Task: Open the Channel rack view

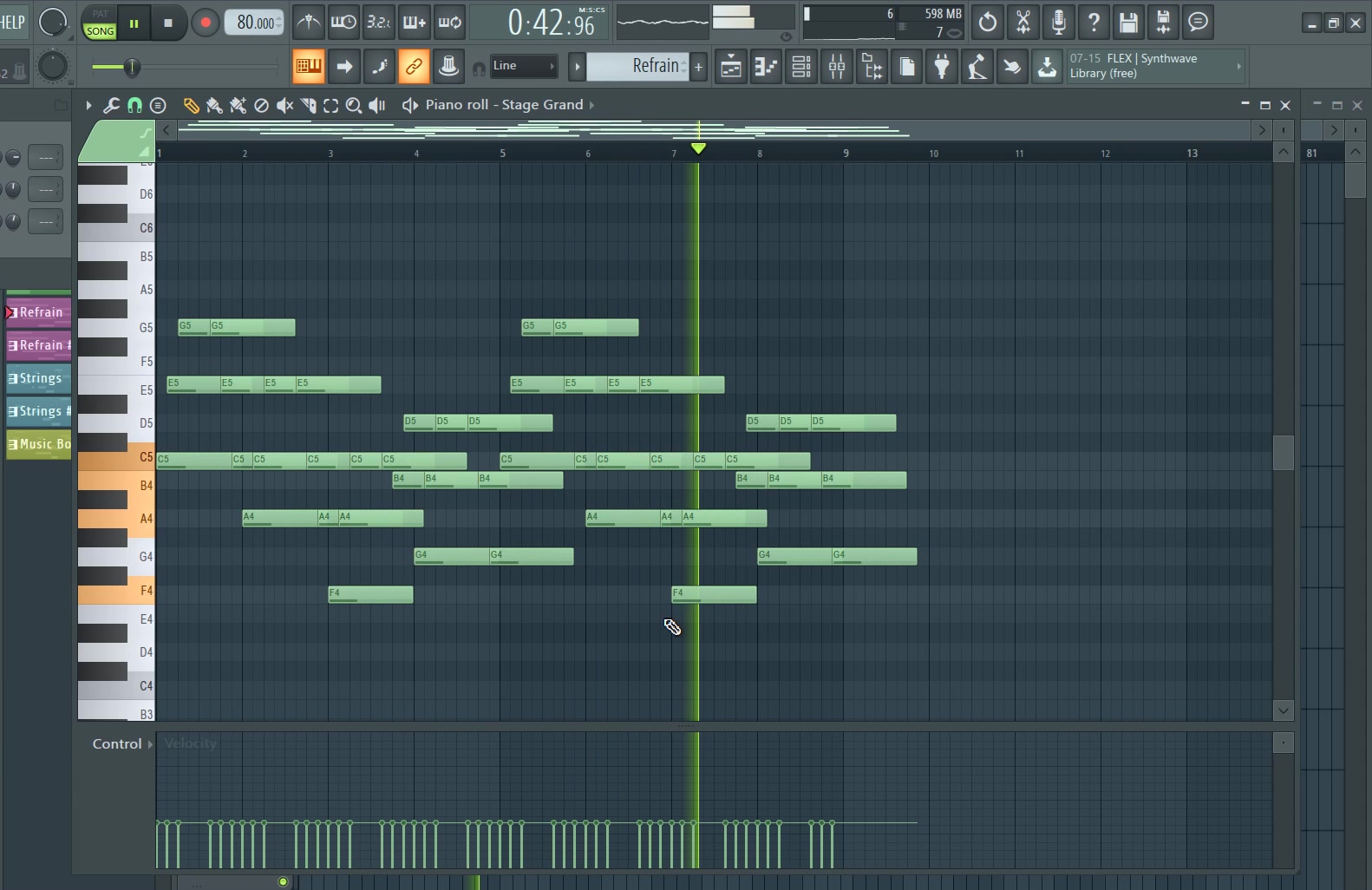Action: tap(801, 67)
